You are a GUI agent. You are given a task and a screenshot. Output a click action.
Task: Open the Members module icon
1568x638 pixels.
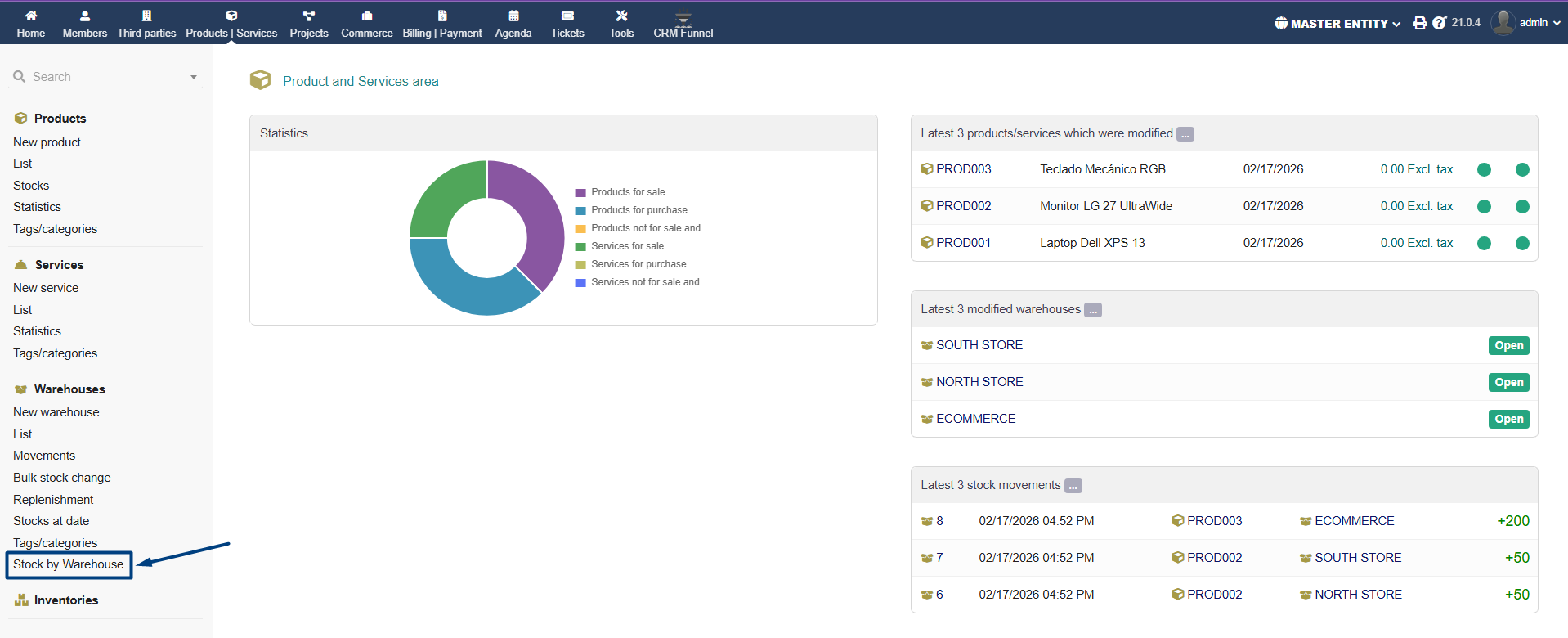85,16
